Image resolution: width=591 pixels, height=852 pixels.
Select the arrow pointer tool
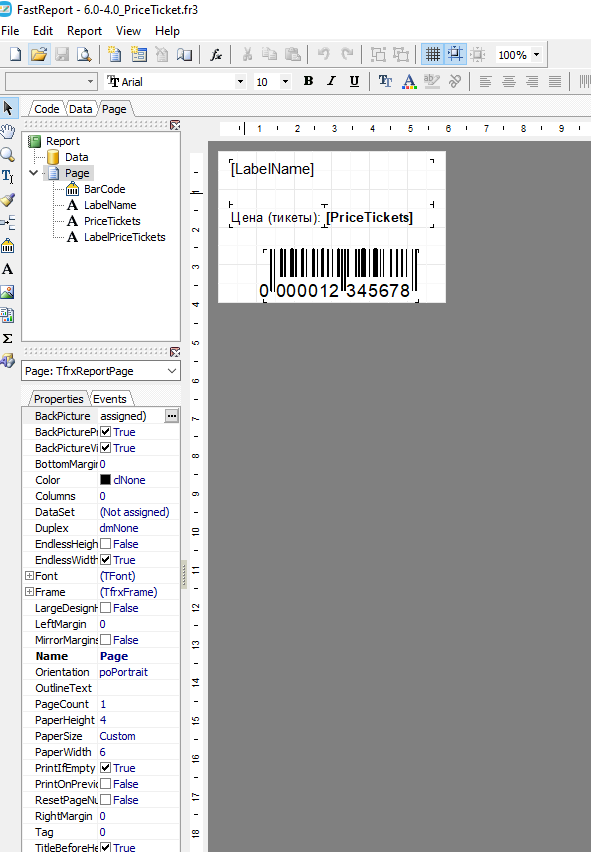[8, 108]
